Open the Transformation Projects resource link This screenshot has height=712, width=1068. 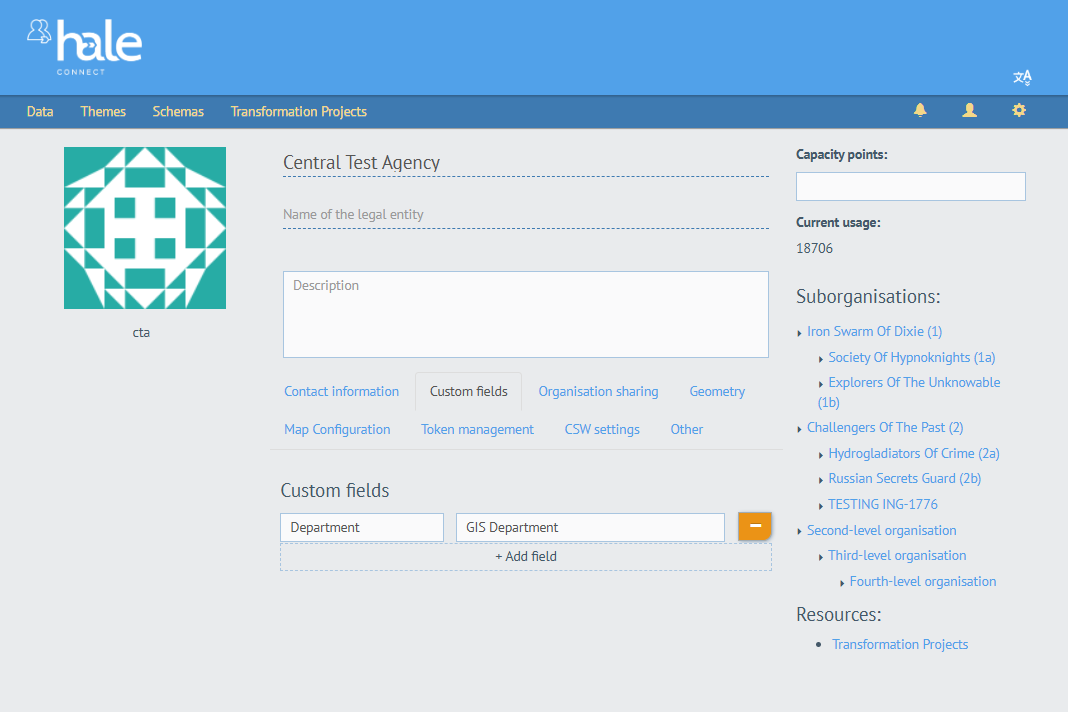coord(899,644)
